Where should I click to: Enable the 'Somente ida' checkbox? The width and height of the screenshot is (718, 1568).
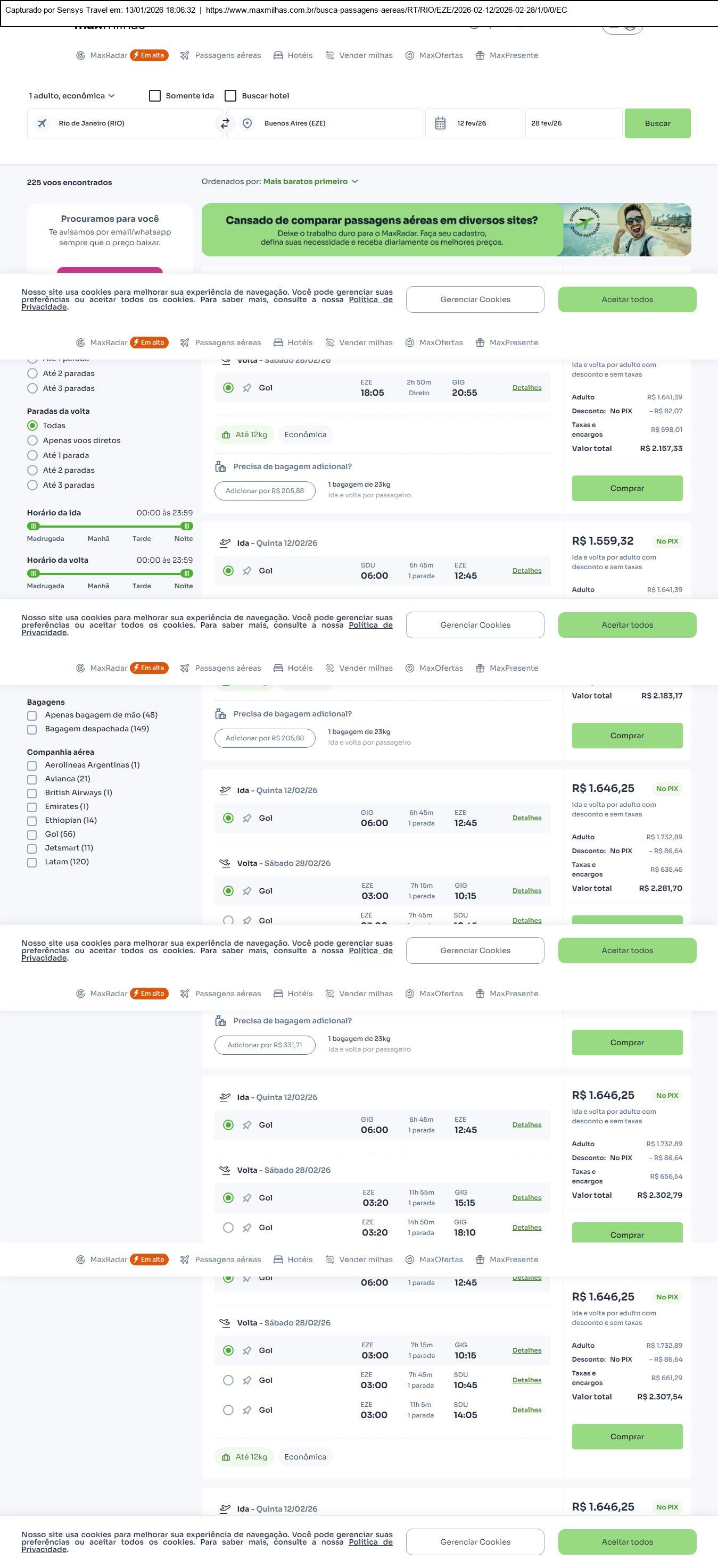coord(155,96)
